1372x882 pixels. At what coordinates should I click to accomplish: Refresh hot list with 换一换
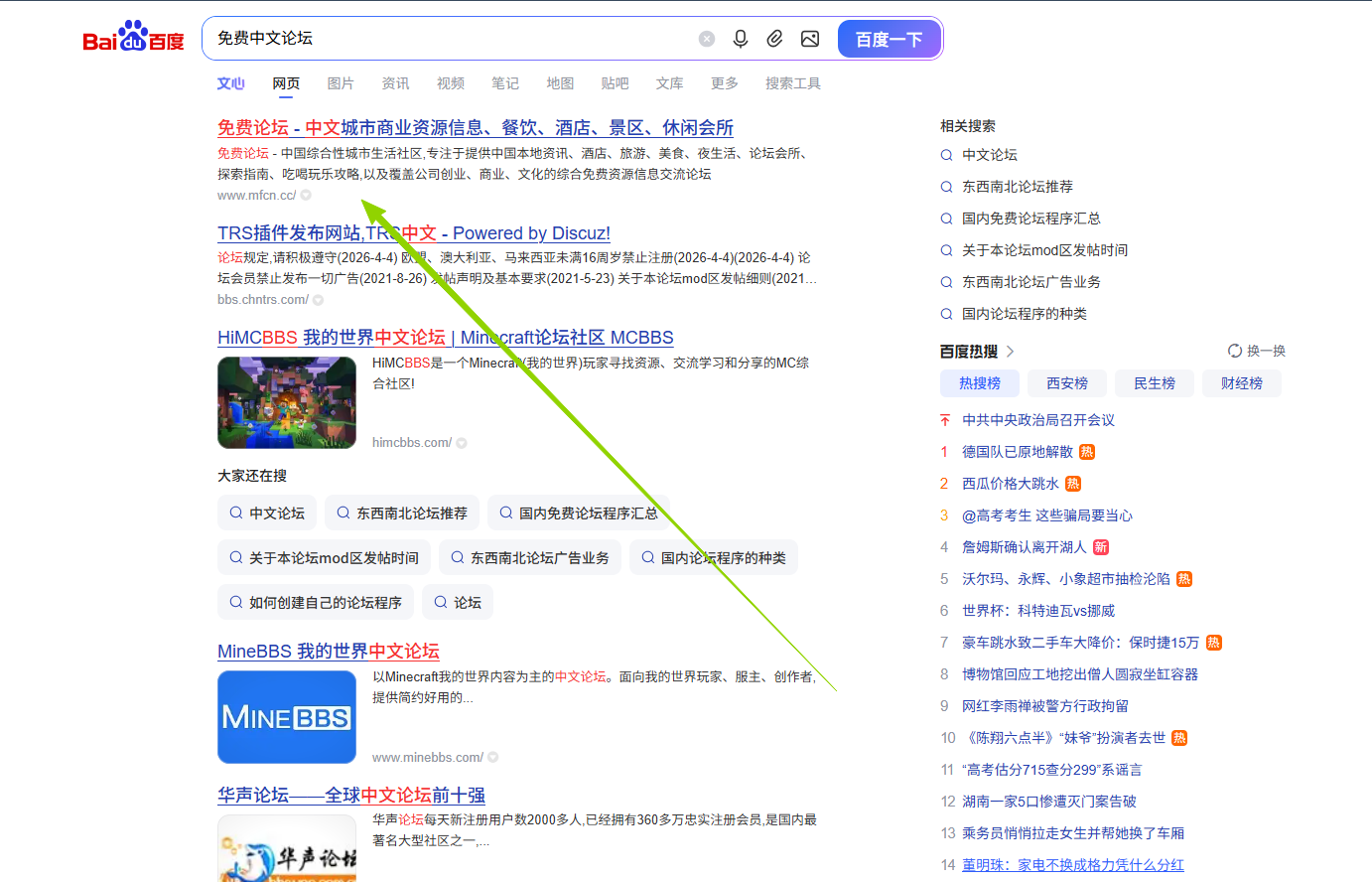(x=1257, y=351)
